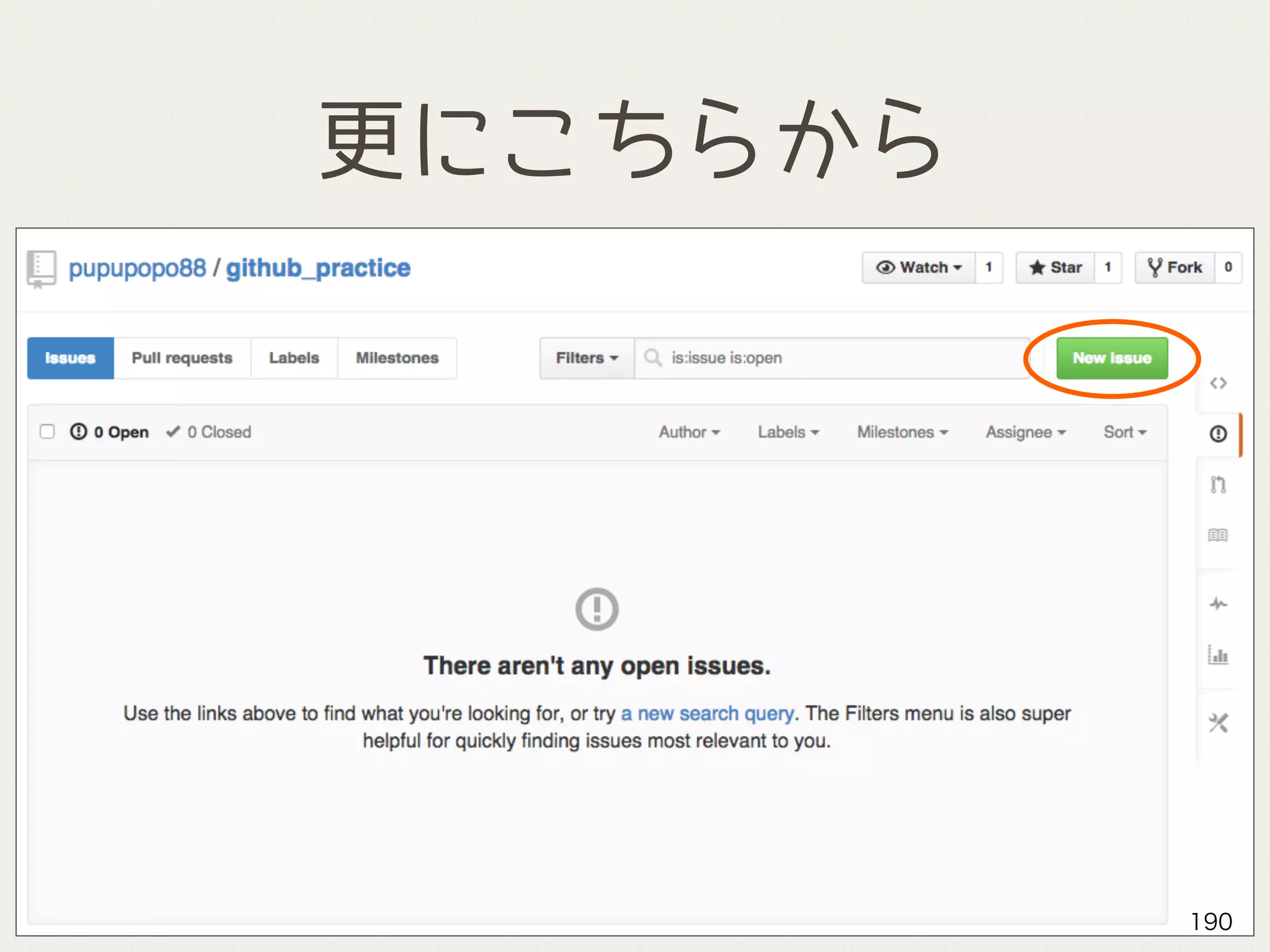Open the Pull requests sidebar icon
The height and width of the screenshot is (952, 1270).
tap(1218, 485)
